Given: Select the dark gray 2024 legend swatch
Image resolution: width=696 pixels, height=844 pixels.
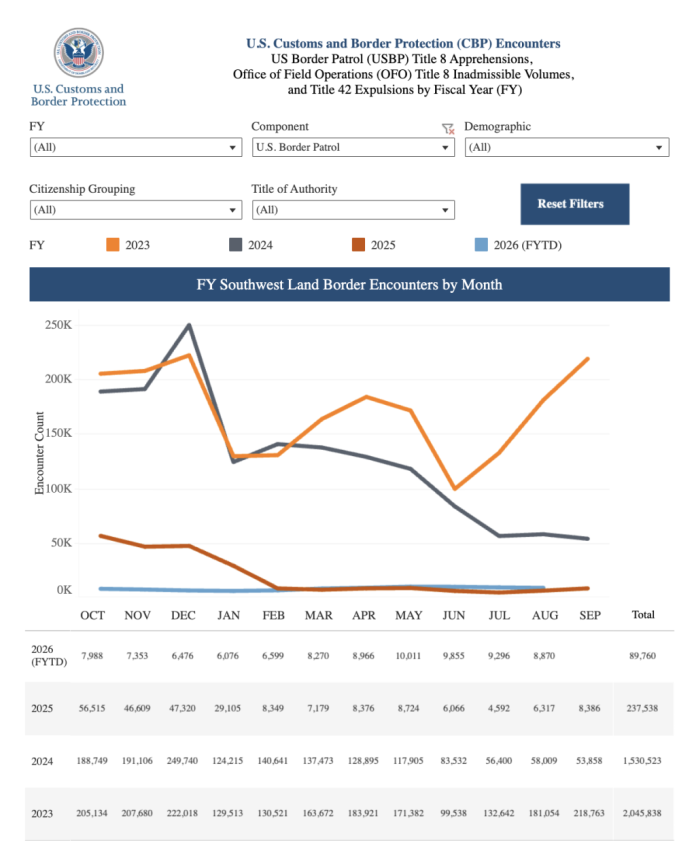Looking at the screenshot, I should click(x=235, y=245).
